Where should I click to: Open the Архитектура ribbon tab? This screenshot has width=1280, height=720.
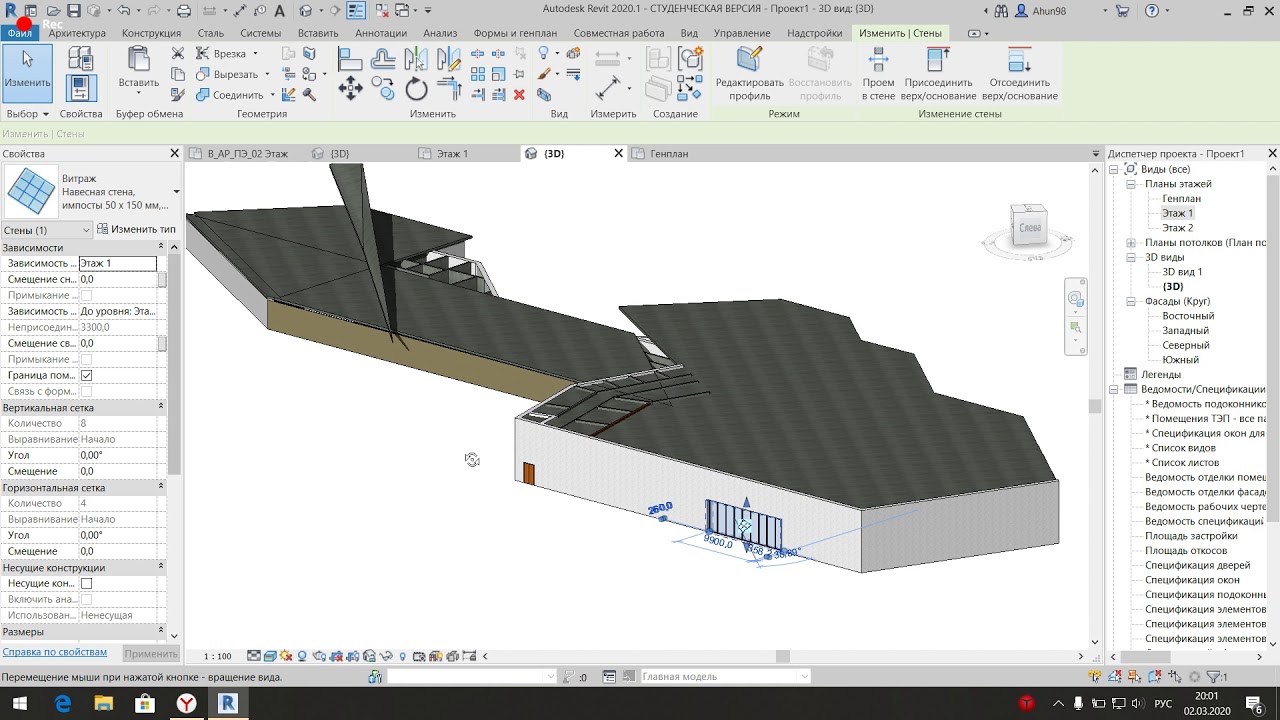coord(77,33)
